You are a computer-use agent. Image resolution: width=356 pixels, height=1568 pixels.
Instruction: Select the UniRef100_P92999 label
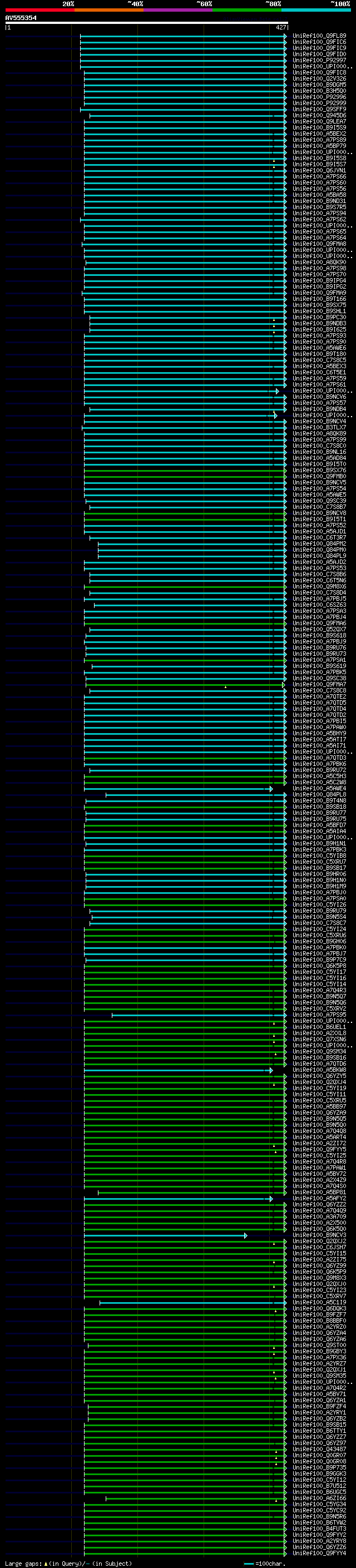coord(319,103)
